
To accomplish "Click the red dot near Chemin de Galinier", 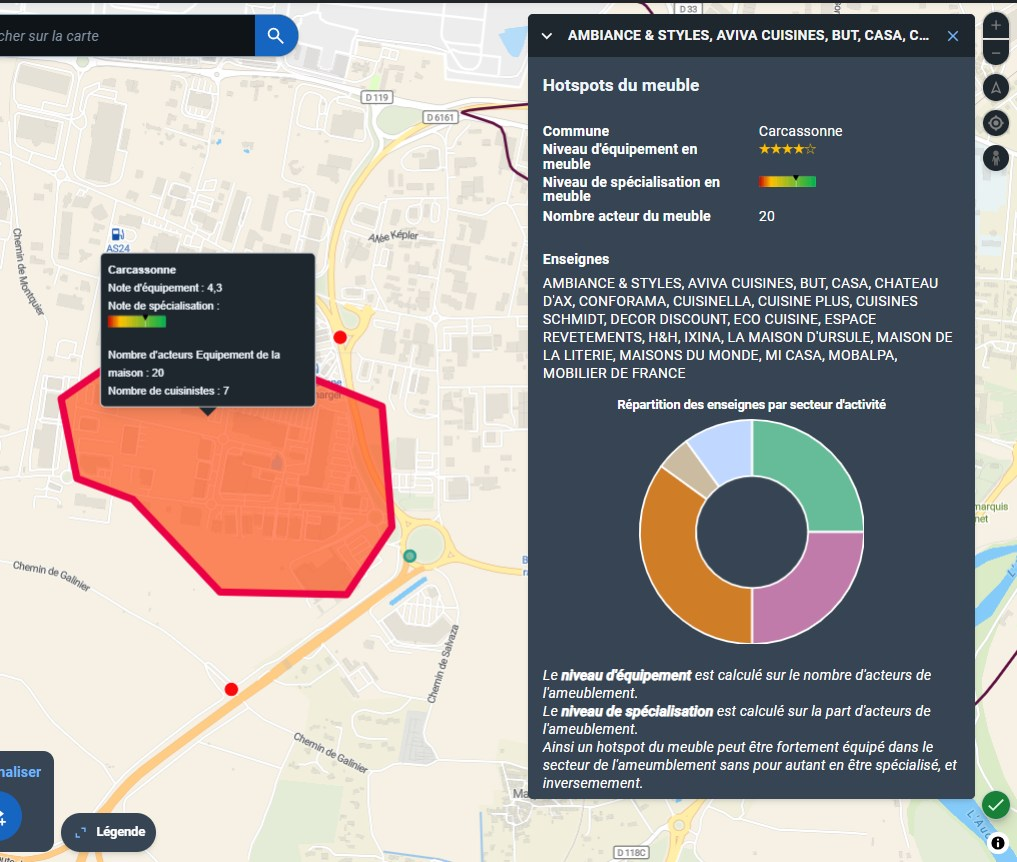I will 231,689.
